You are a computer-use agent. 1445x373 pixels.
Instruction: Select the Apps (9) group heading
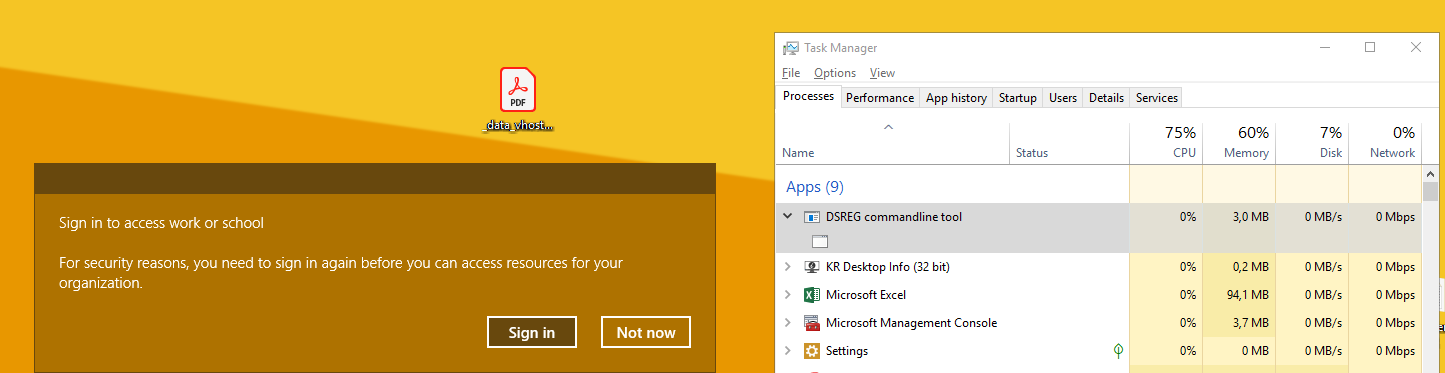(x=815, y=187)
